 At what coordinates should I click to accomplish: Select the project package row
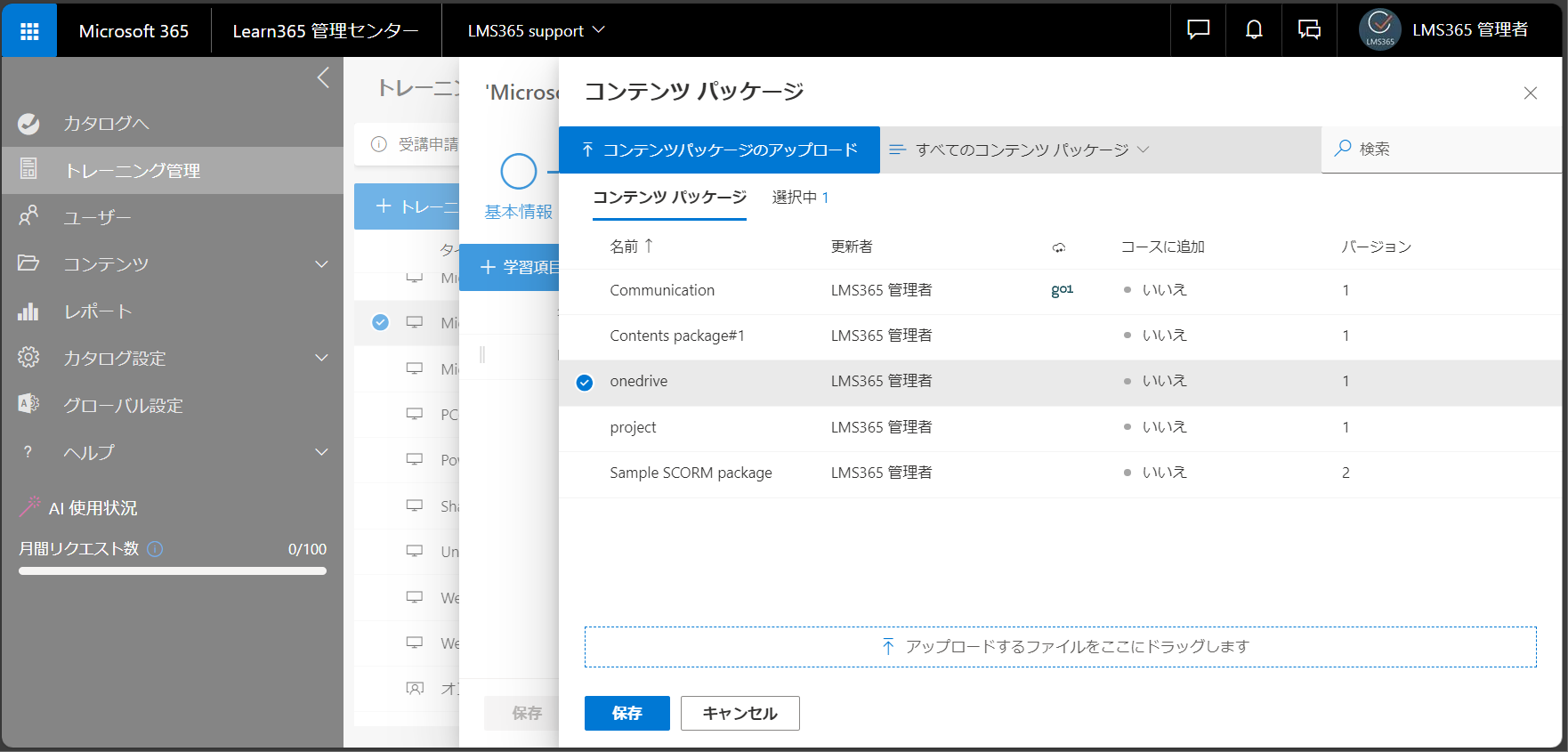[x=1061, y=428]
